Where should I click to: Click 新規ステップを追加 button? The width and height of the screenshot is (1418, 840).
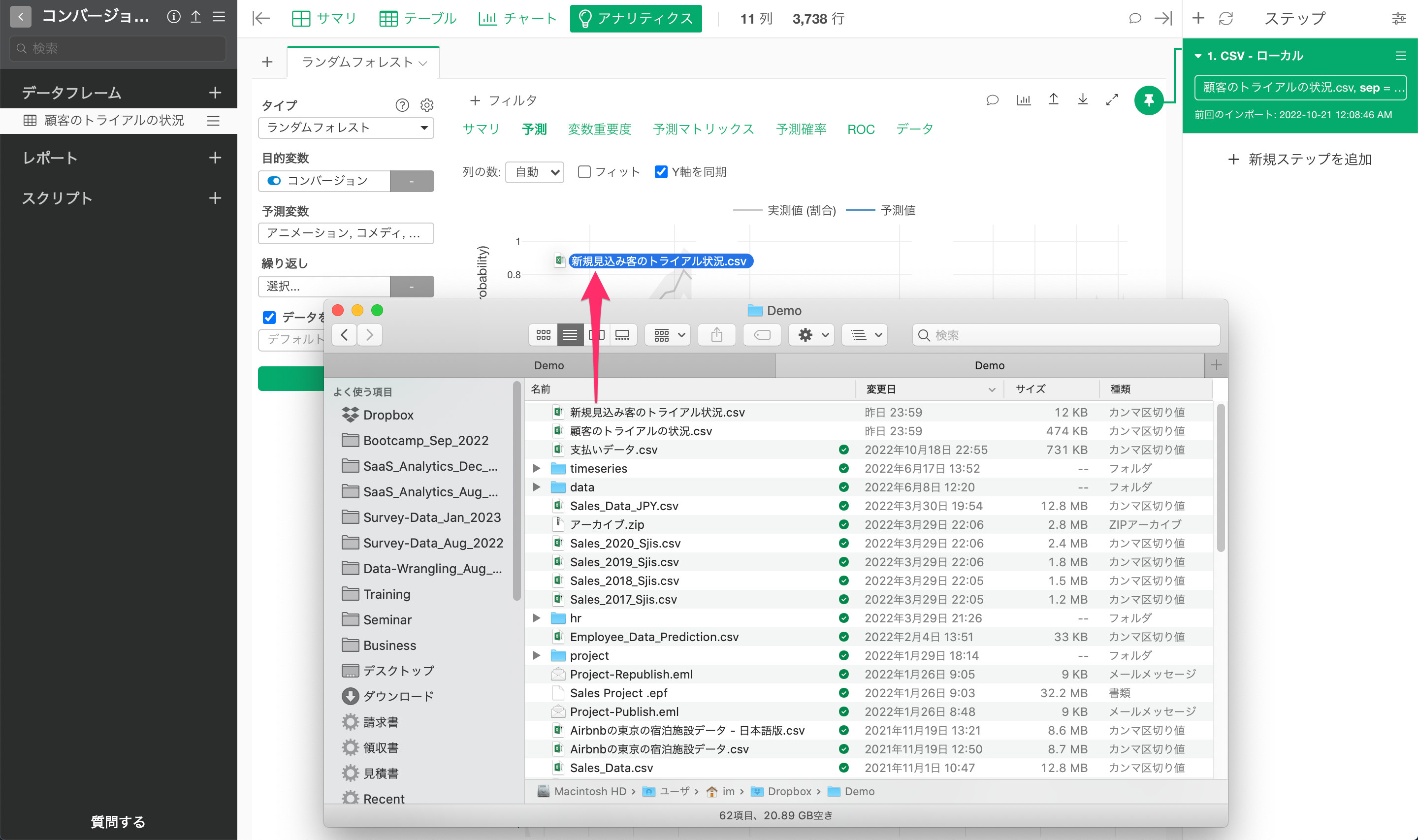click(x=1300, y=160)
